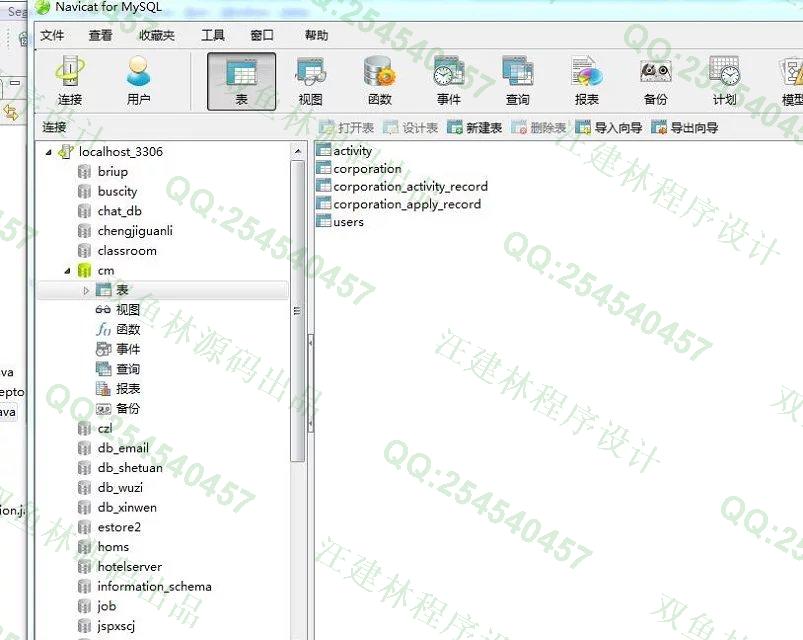Launch 导入向导 import wizard
The height and width of the screenshot is (640, 803).
click(608, 127)
